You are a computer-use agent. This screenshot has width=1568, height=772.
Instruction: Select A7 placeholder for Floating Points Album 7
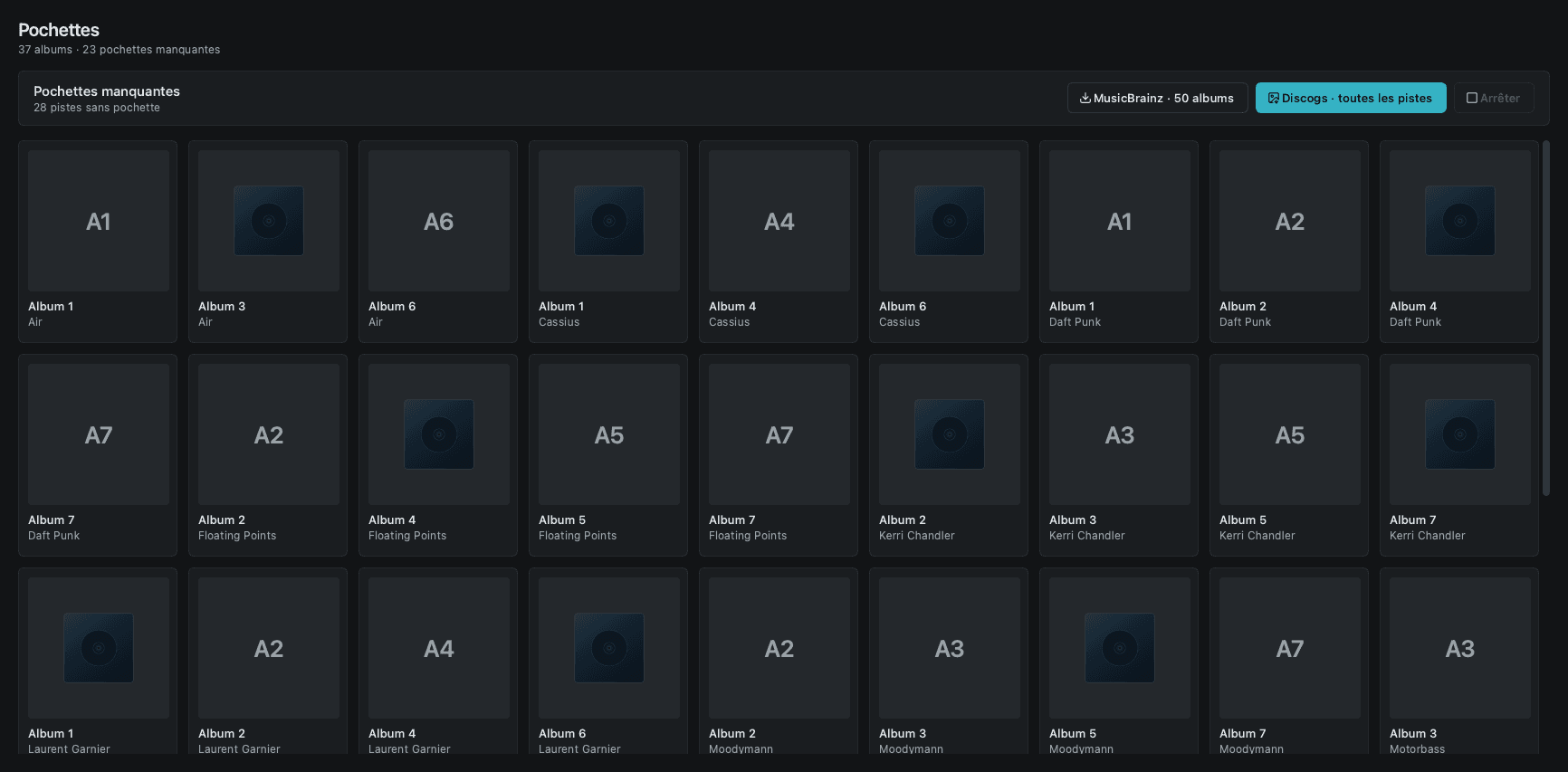click(779, 434)
